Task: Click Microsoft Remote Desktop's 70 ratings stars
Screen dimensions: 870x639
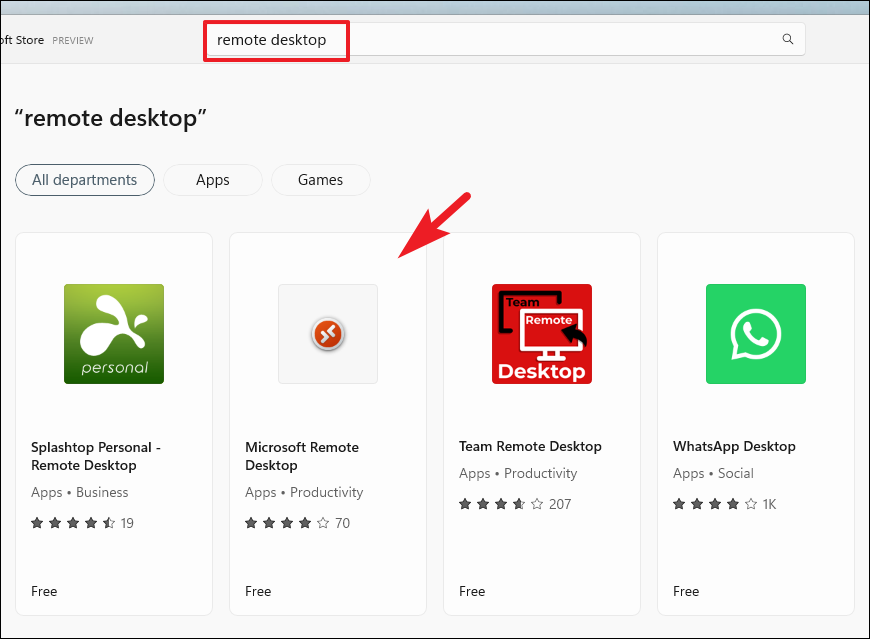Action: click(287, 523)
